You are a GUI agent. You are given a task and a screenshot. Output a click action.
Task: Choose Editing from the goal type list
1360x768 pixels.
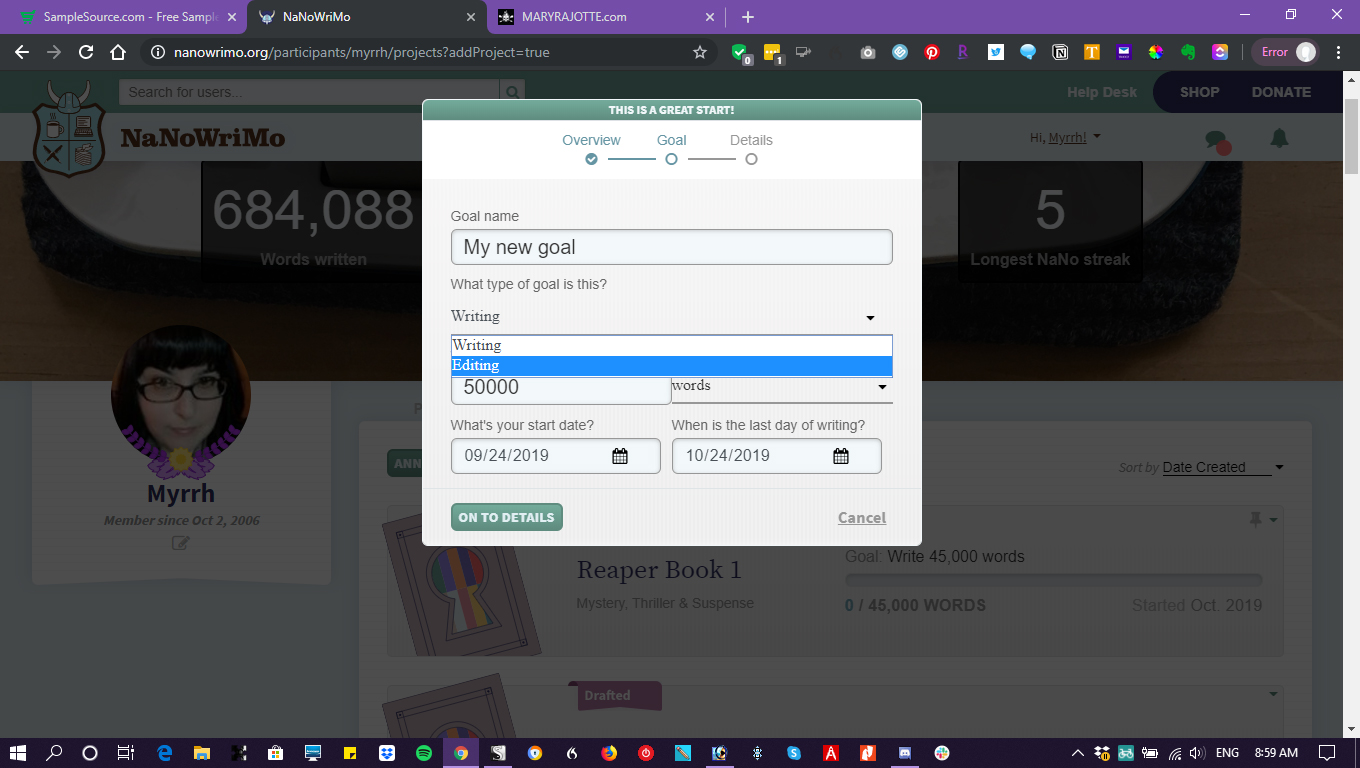click(x=671, y=366)
